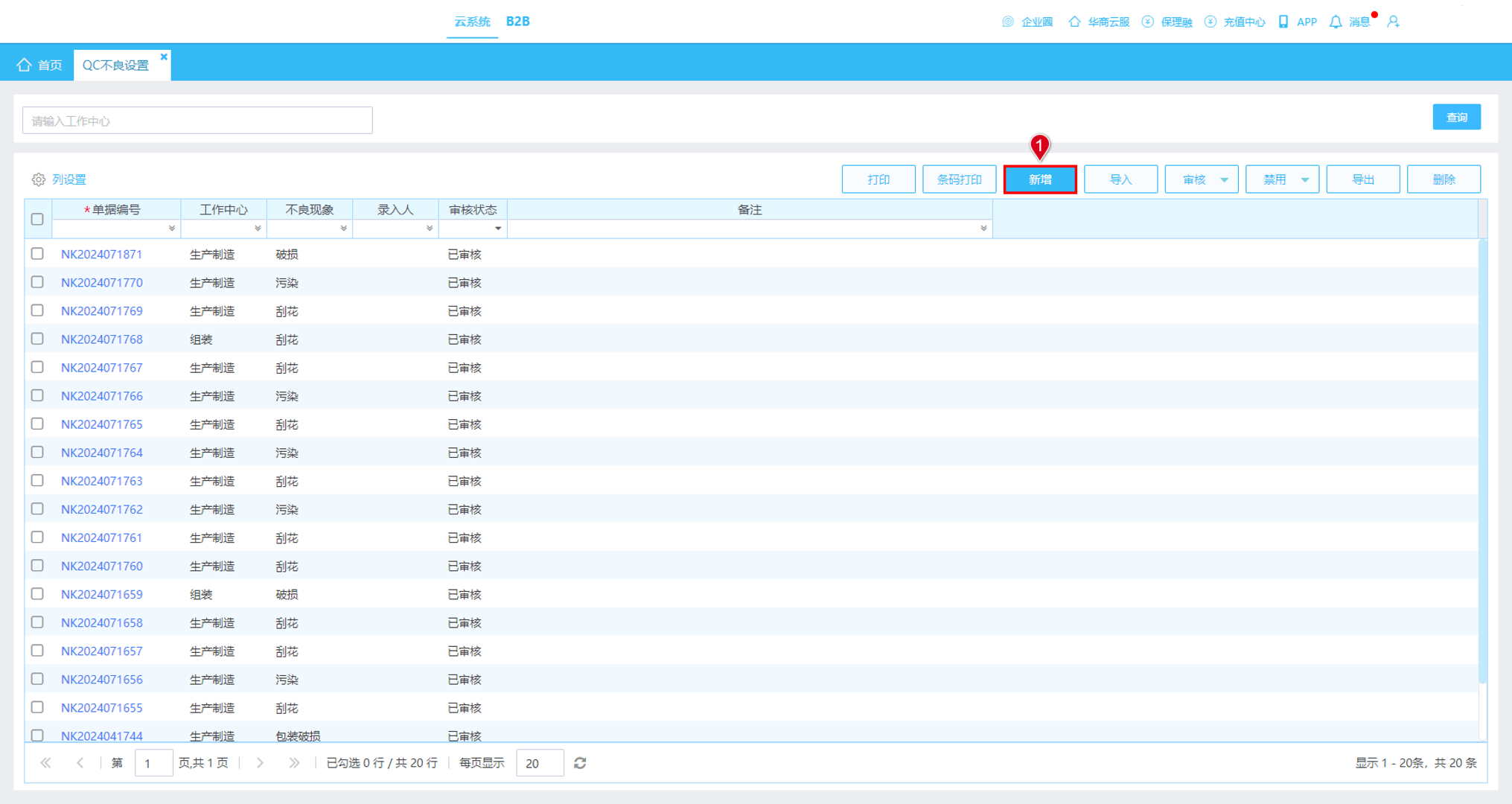Open the column settings gear icon
Viewport: 1512px width, 804px height.
pos(39,179)
